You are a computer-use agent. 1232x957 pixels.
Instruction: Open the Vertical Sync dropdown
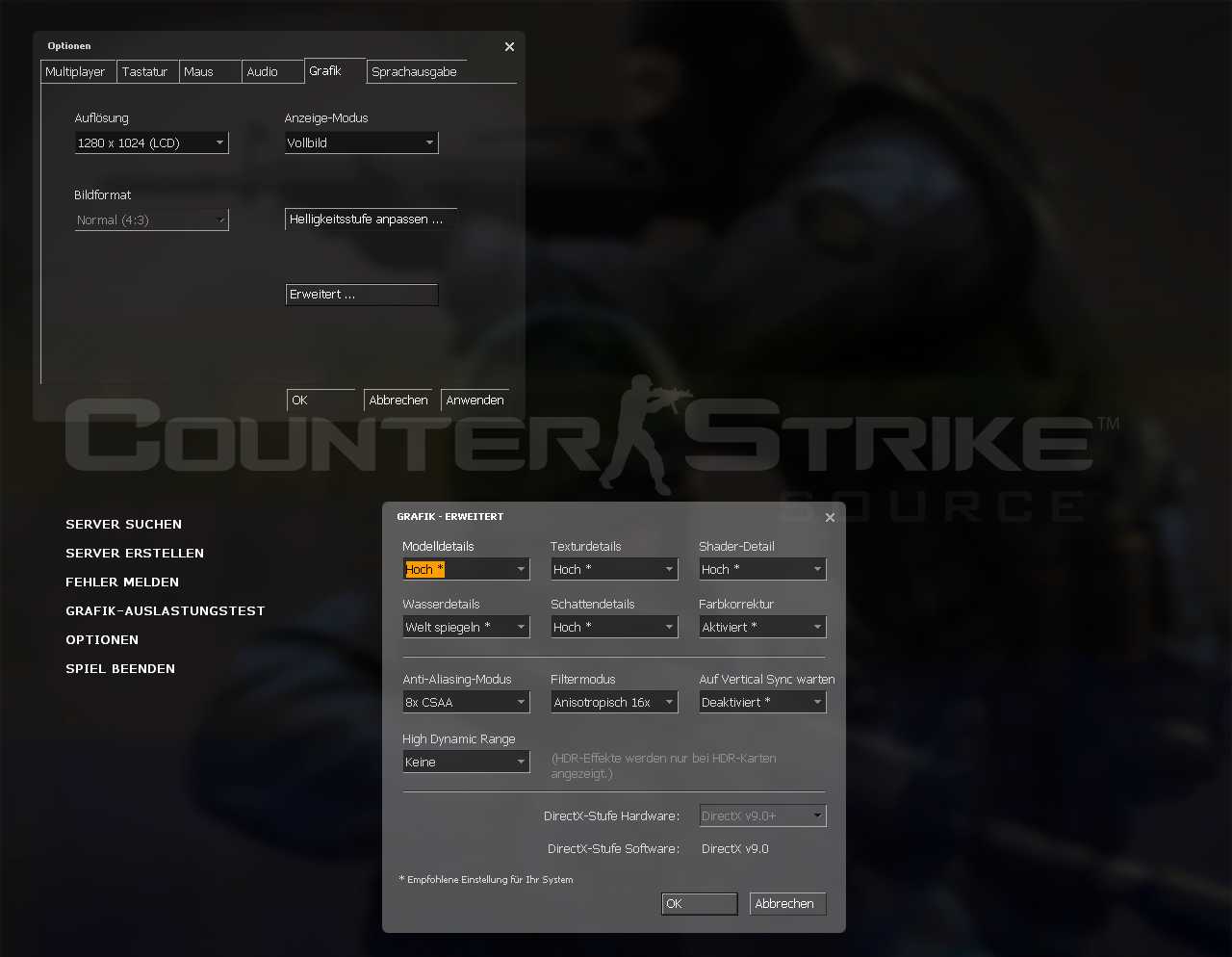point(762,702)
